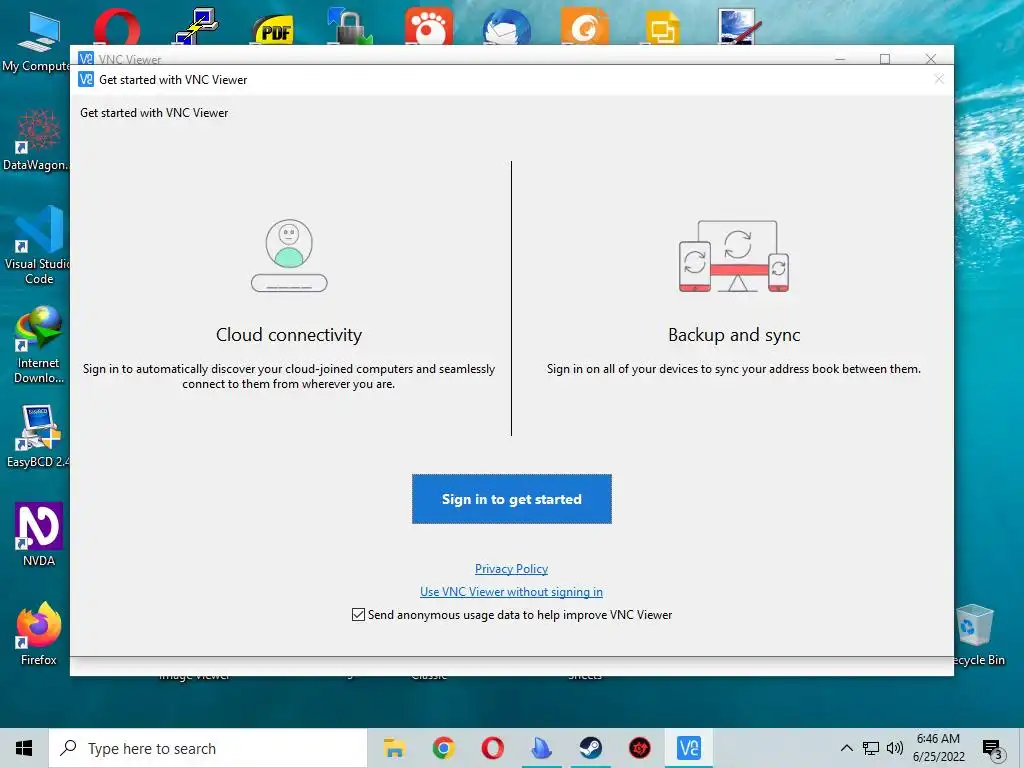Click the Backup and sync heading
The image size is (1024, 768).
734,334
